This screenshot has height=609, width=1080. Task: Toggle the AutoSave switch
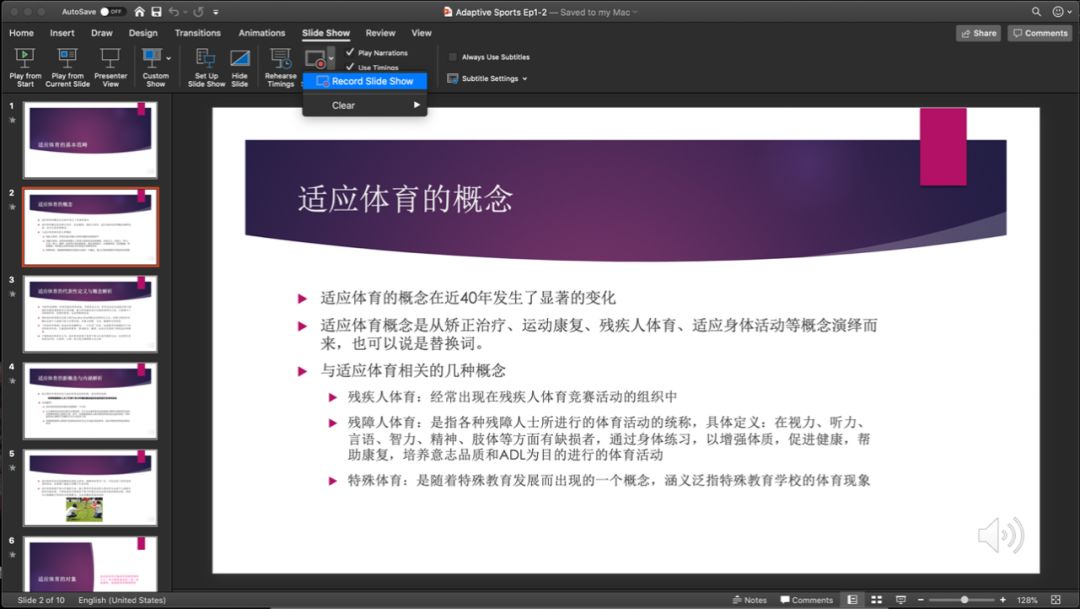112,11
